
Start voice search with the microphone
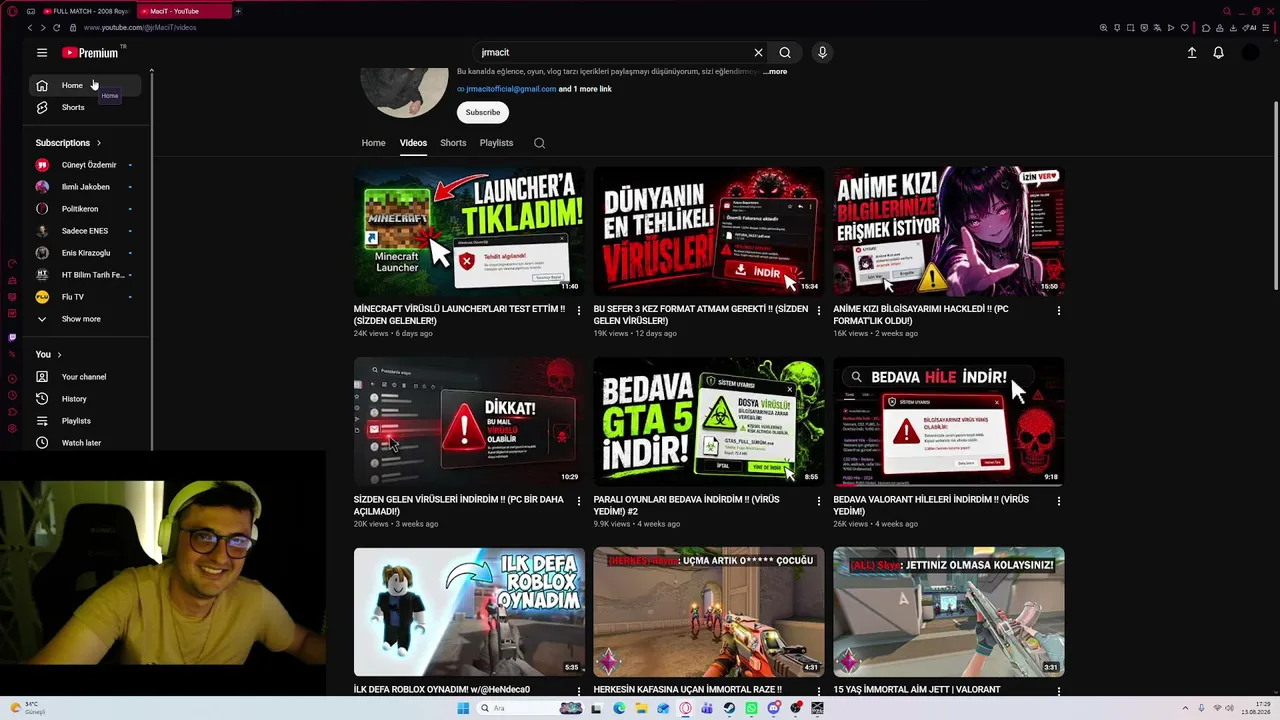(822, 53)
